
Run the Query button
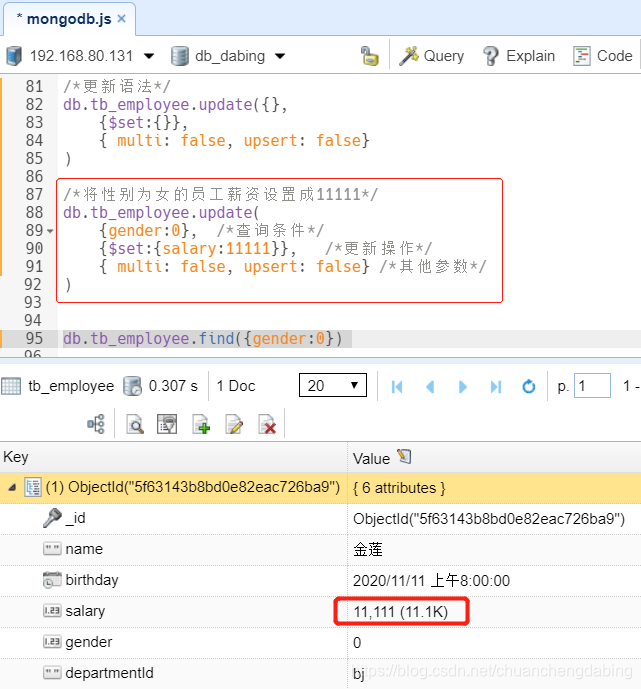pos(431,56)
